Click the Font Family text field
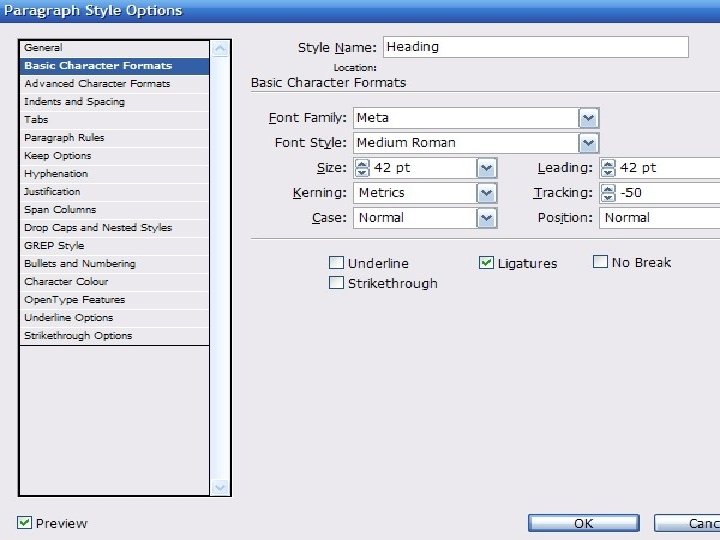This screenshot has width=720, height=540. [466, 118]
